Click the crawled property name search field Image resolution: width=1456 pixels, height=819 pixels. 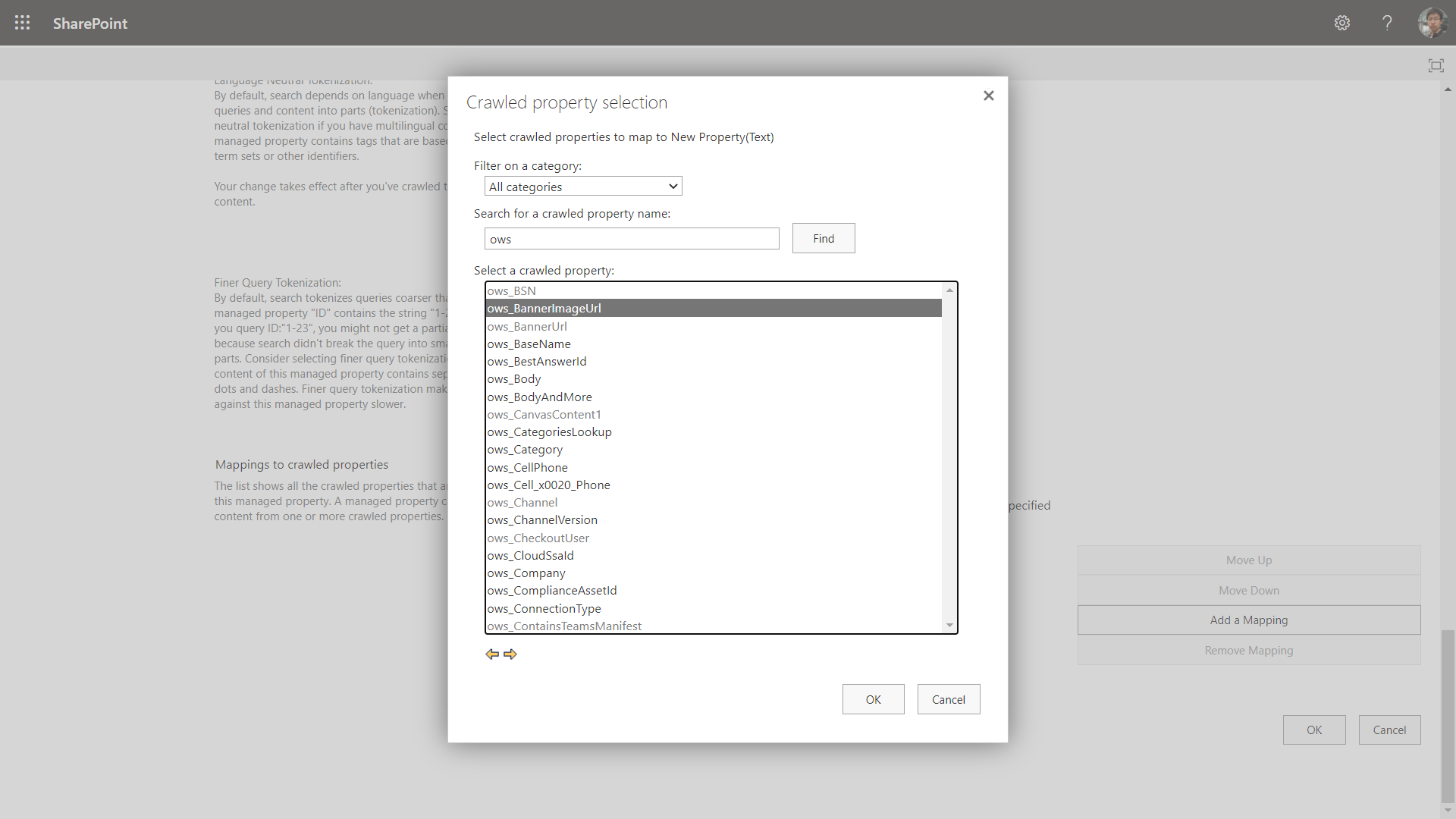[632, 239]
